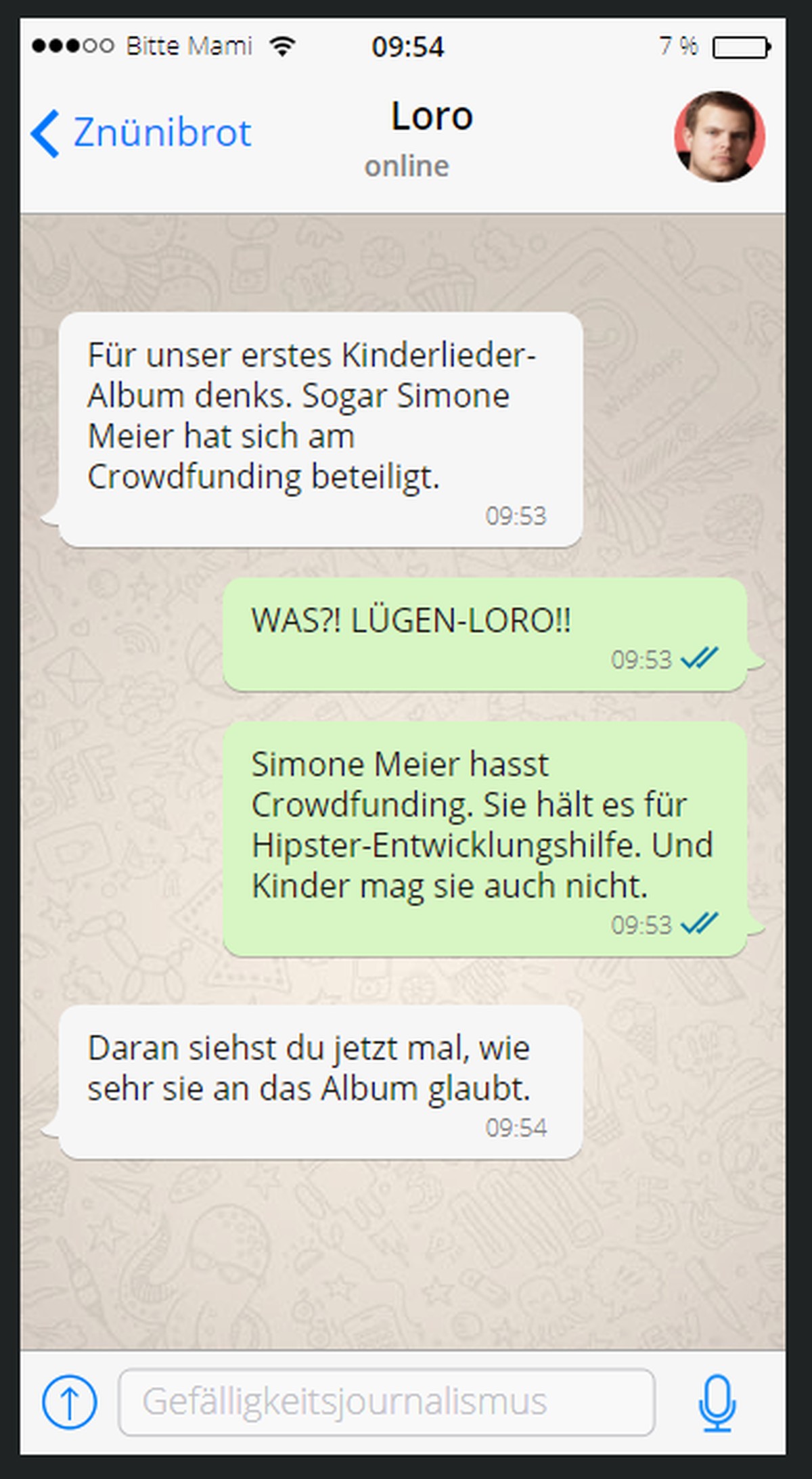Open Loro's profile picture
Image resolution: width=812 pixels, height=1479 pixels.
coord(719,136)
